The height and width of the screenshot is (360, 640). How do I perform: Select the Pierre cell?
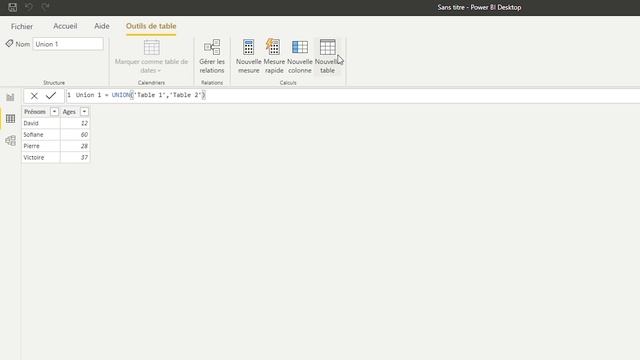pos(41,146)
